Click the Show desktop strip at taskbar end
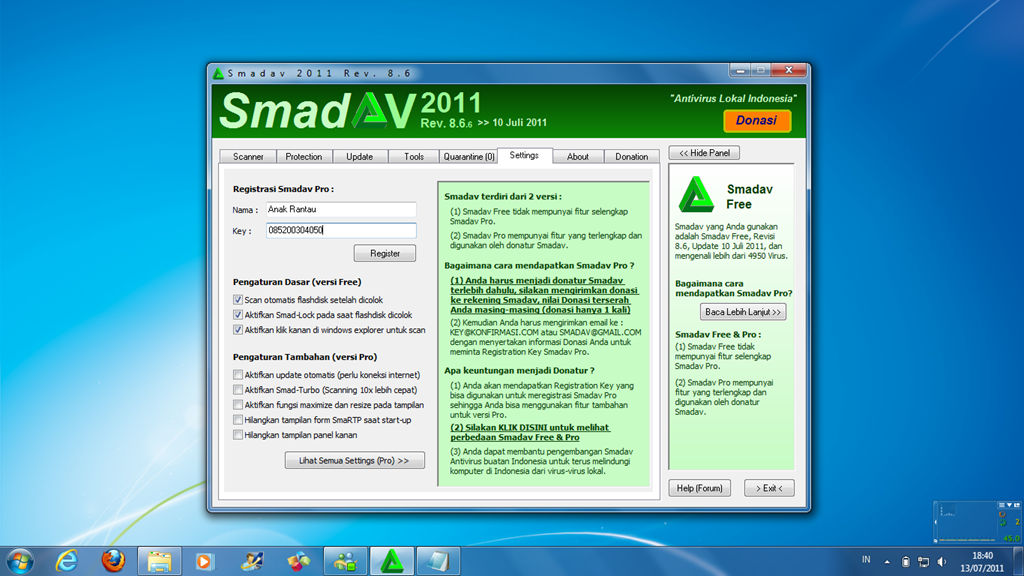Image resolution: width=1024 pixels, height=576 pixels. pyautogui.click(x=1019, y=562)
